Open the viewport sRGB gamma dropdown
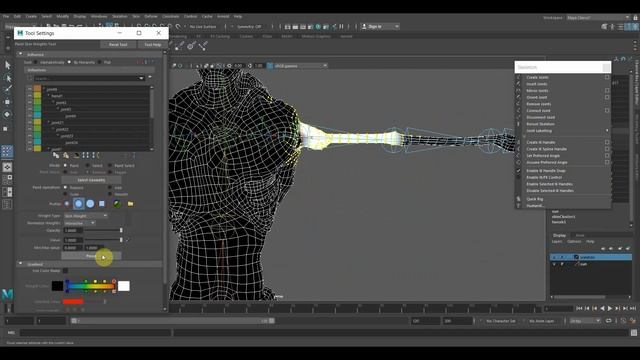This screenshot has height=360, width=640. (x=300, y=66)
